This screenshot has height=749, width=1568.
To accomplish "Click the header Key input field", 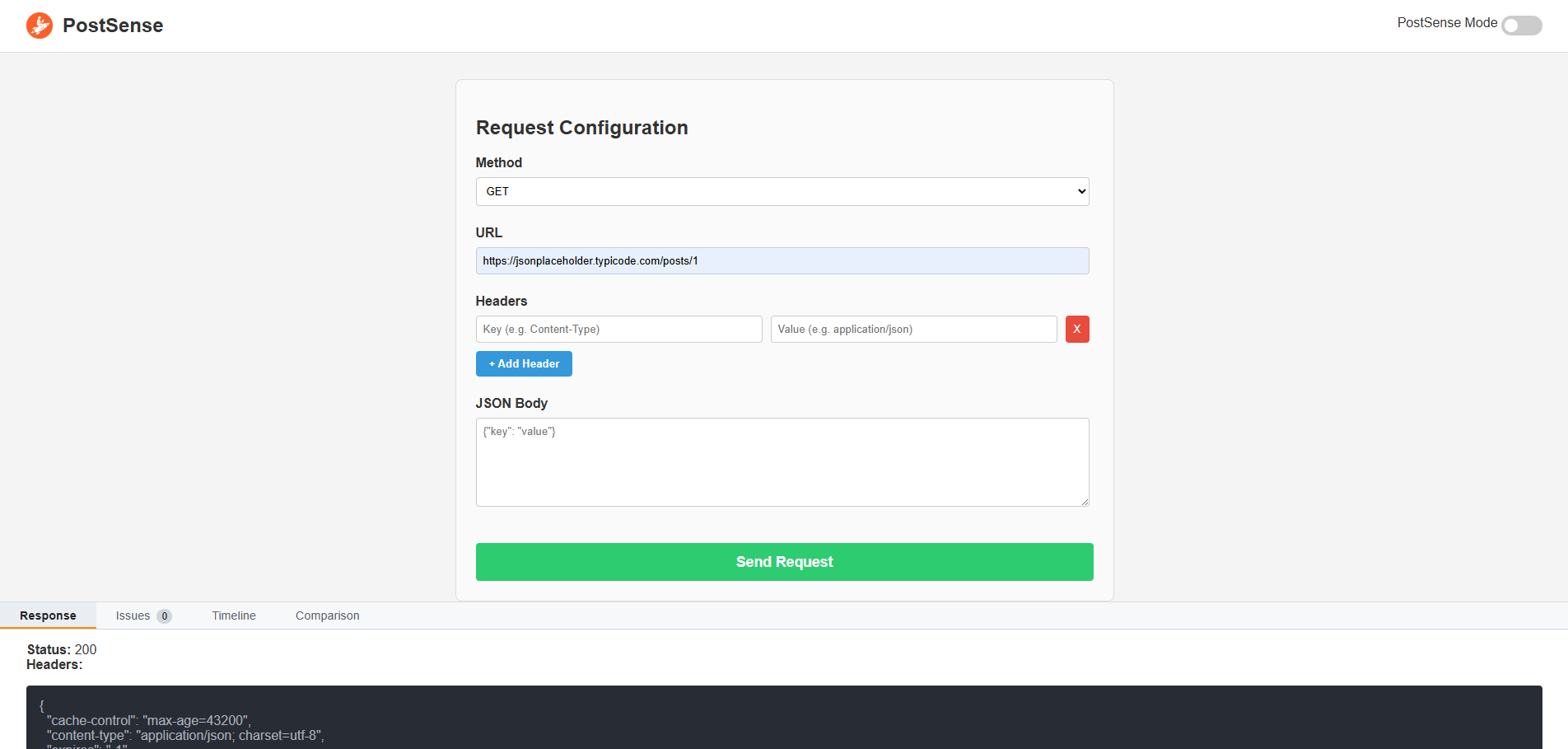I will click(618, 330).
